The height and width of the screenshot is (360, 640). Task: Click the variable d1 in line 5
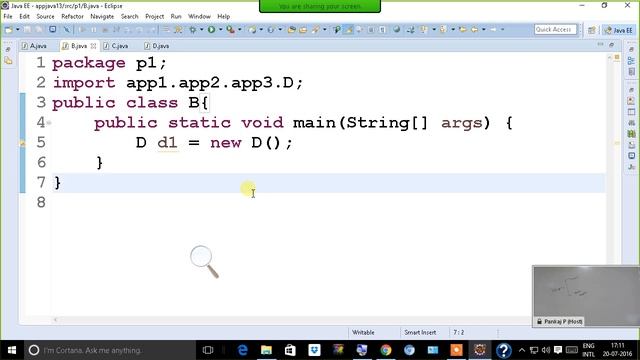tap(167, 142)
